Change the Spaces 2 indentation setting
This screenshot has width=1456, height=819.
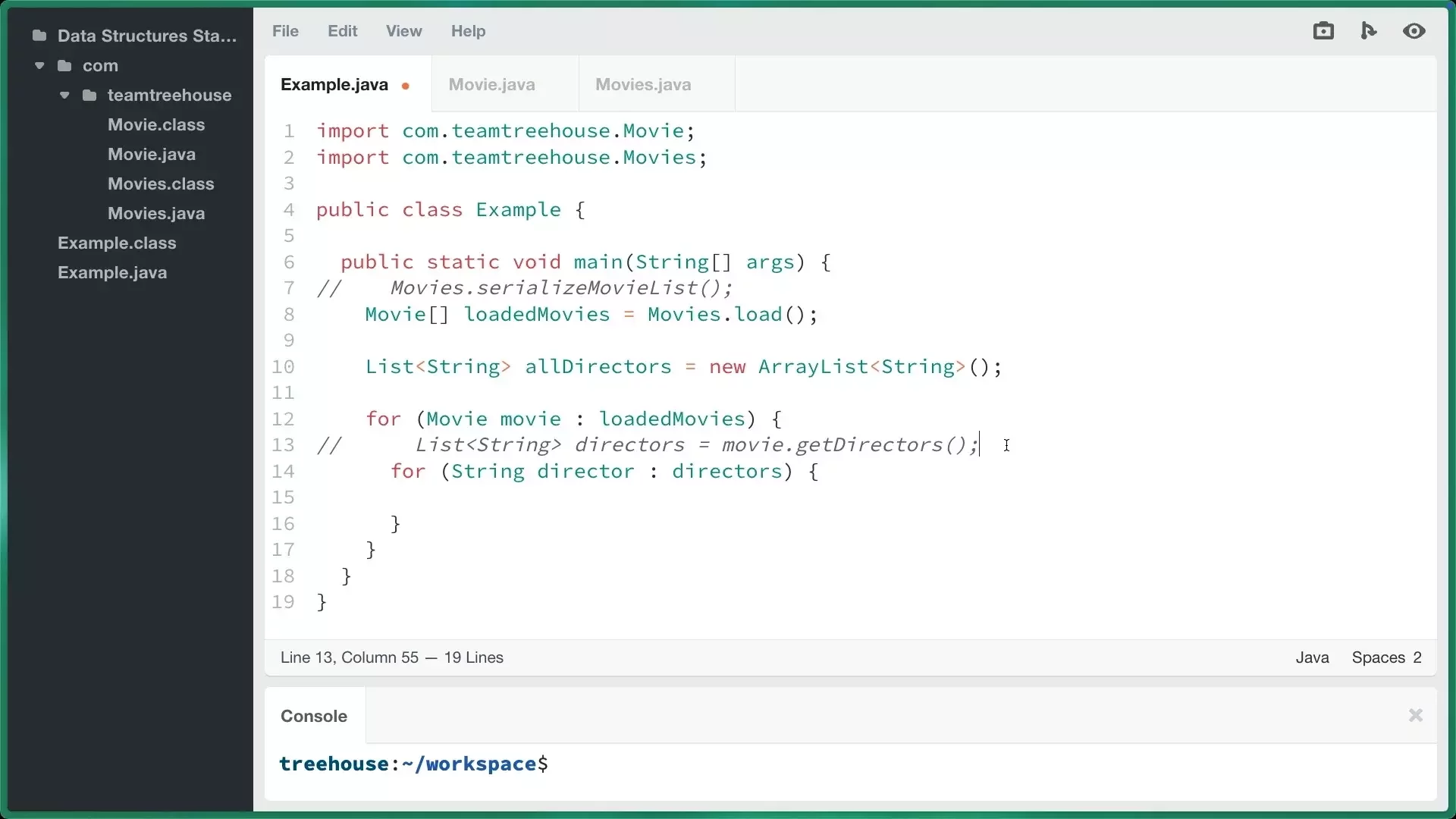click(1387, 657)
